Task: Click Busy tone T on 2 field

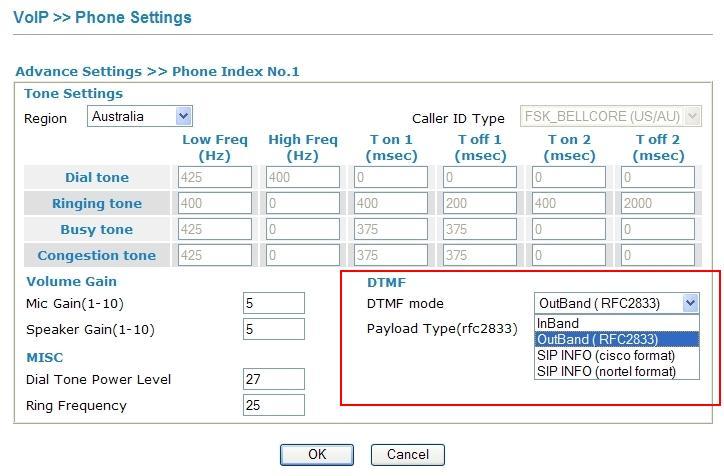Action: click(x=568, y=229)
